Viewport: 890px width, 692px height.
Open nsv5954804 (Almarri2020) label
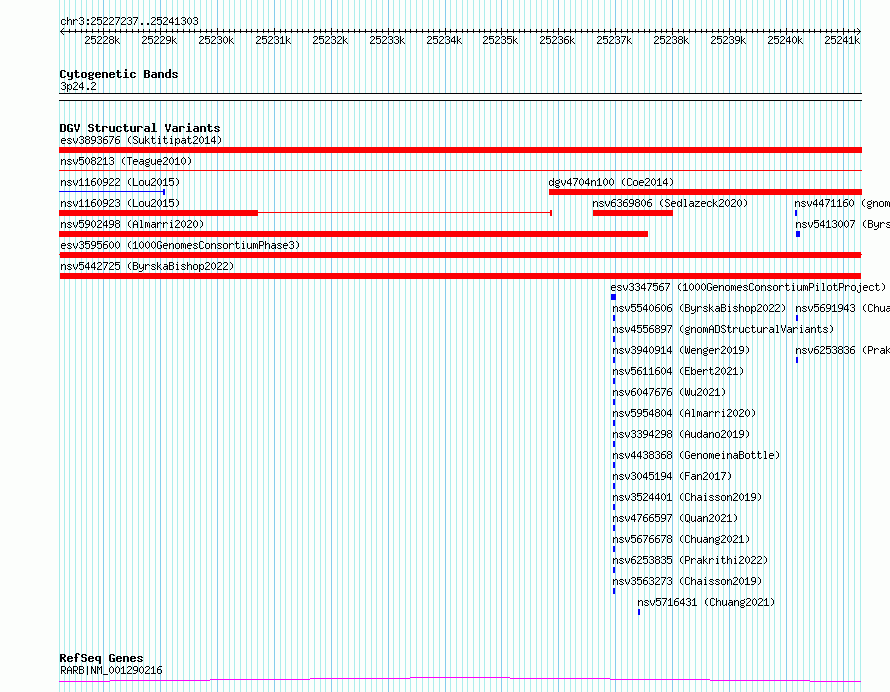coord(684,413)
